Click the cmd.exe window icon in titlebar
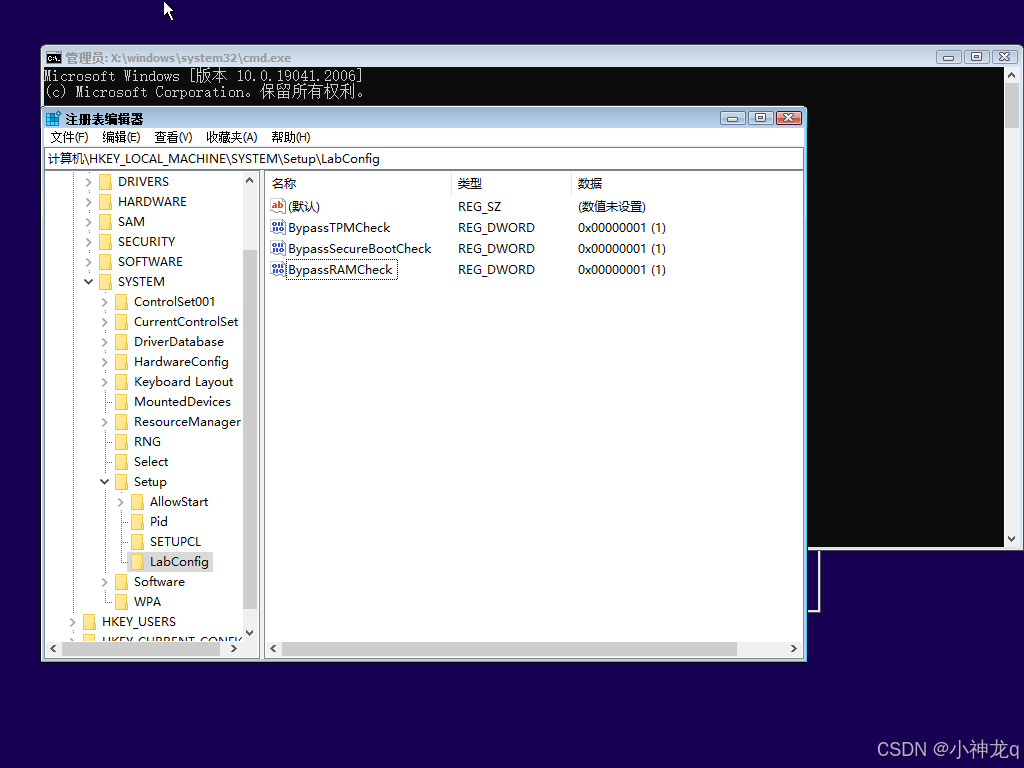Screen dimensions: 1024x768 click(54, 57)
